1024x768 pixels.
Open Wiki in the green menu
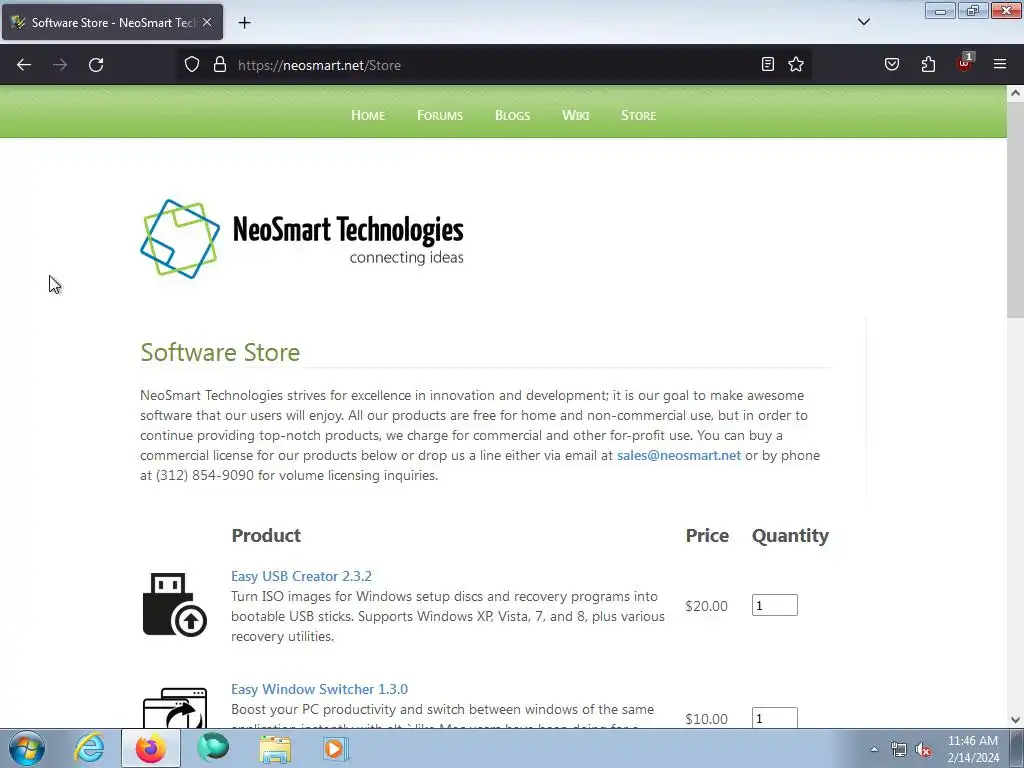[576, 116]
